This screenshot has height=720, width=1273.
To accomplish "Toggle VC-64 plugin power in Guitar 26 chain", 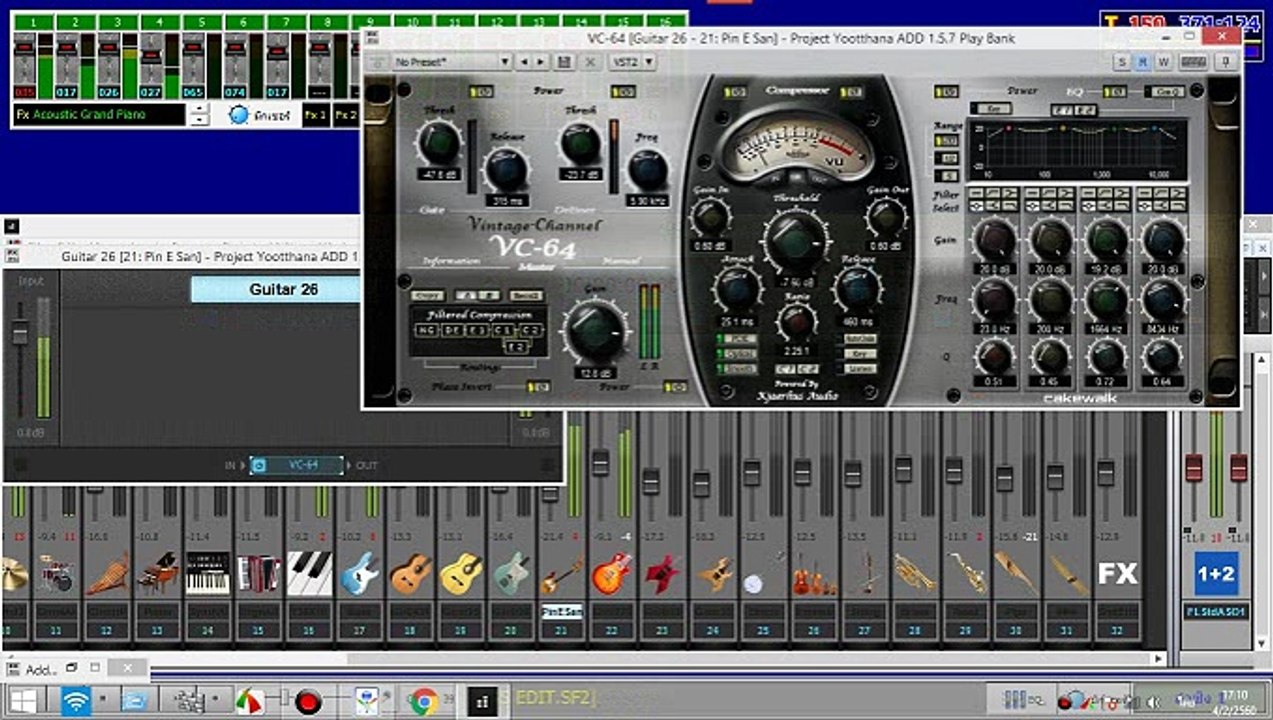I will (259, 465).
